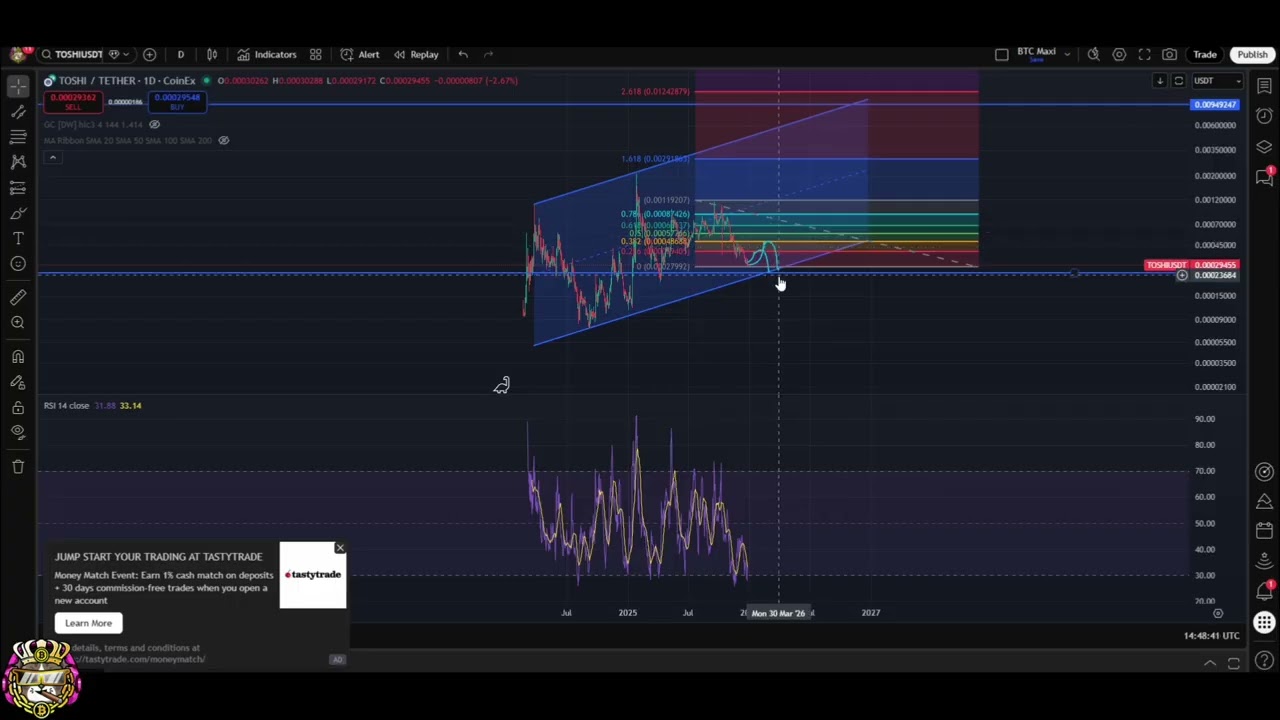Collapse the indicator legend chevron

click(x=52, y=157)
